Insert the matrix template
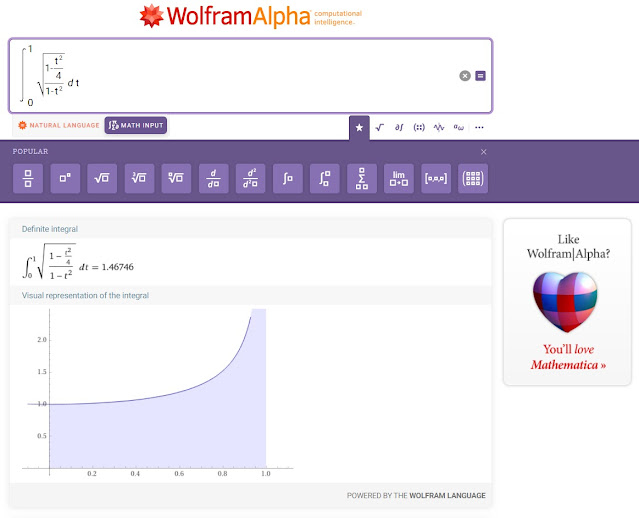Screen dimensions: 639x518 click(473, 178)
